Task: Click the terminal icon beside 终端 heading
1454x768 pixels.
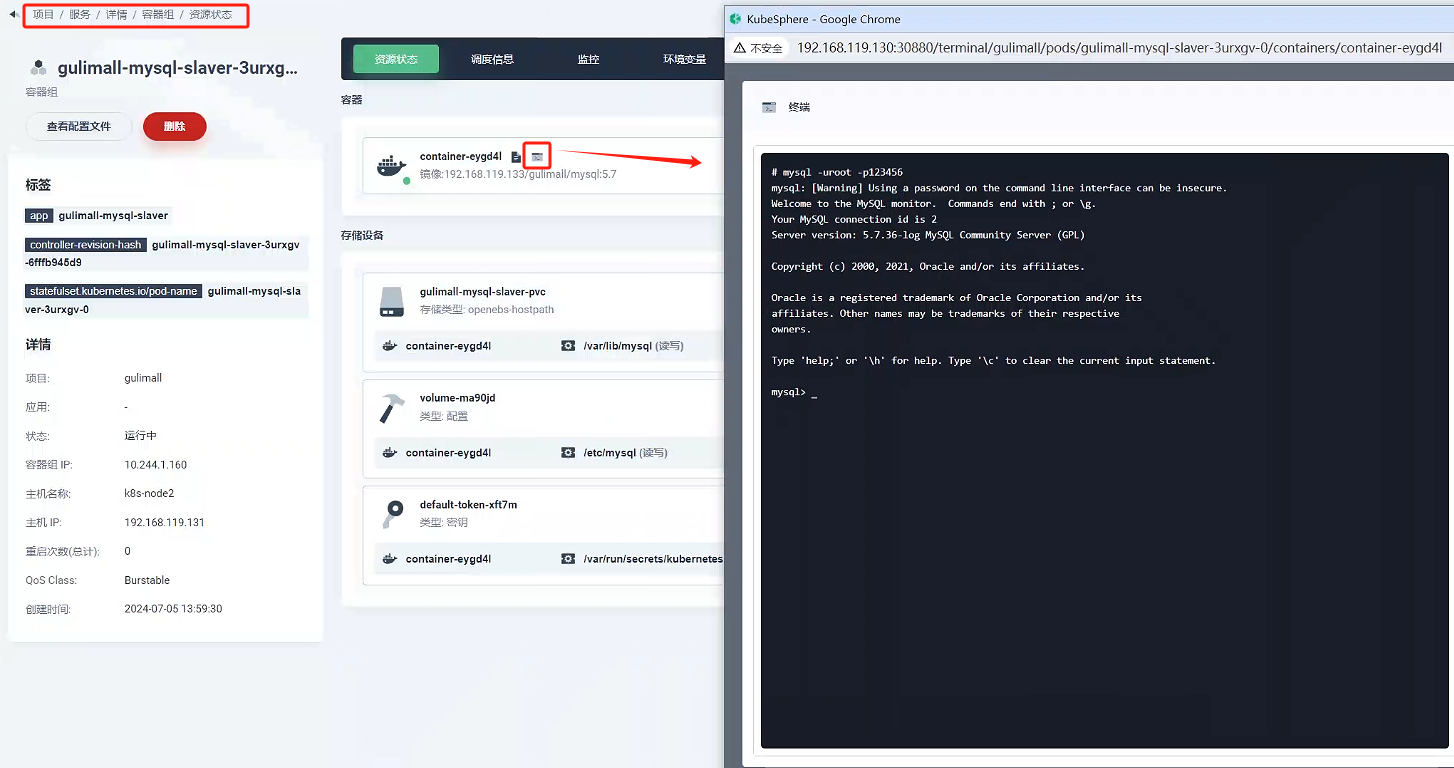Action: pos(769,107)
